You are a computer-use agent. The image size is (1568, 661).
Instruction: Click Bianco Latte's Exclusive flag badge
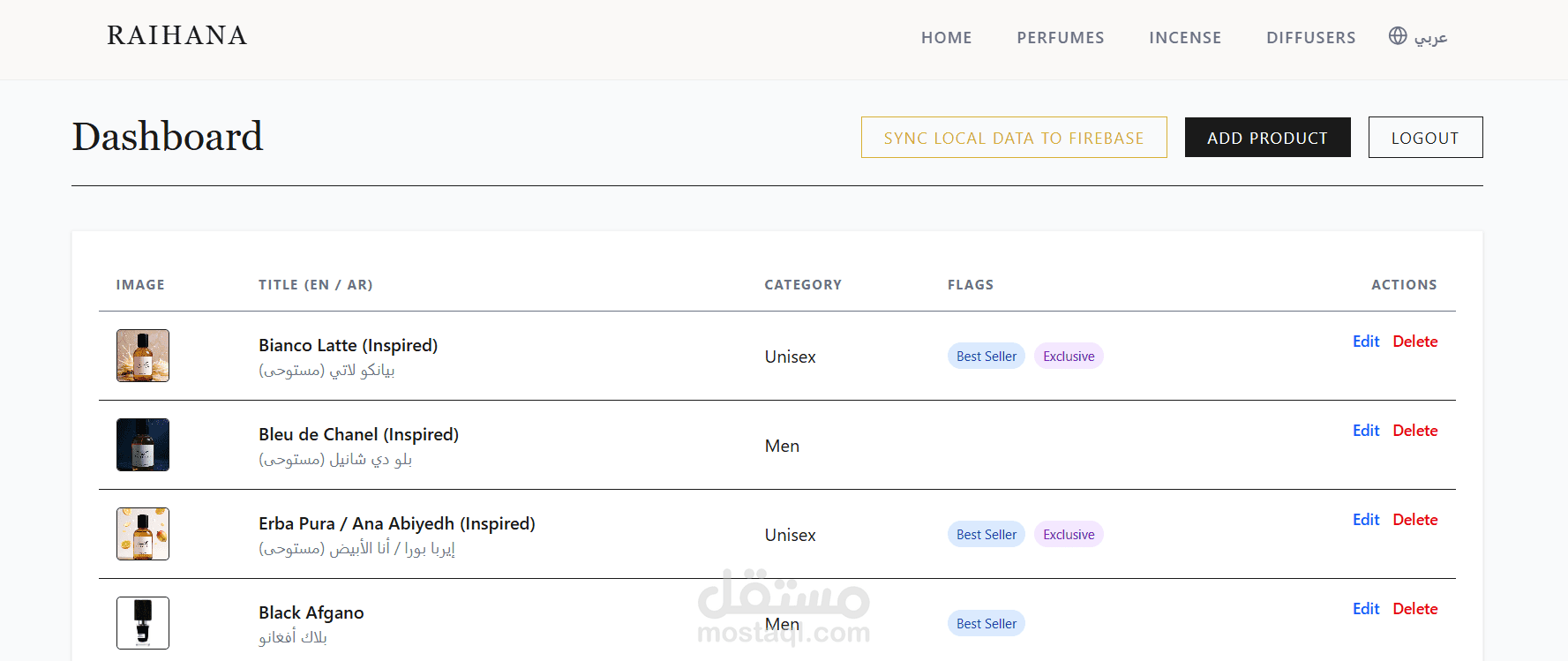point(1069,357)
